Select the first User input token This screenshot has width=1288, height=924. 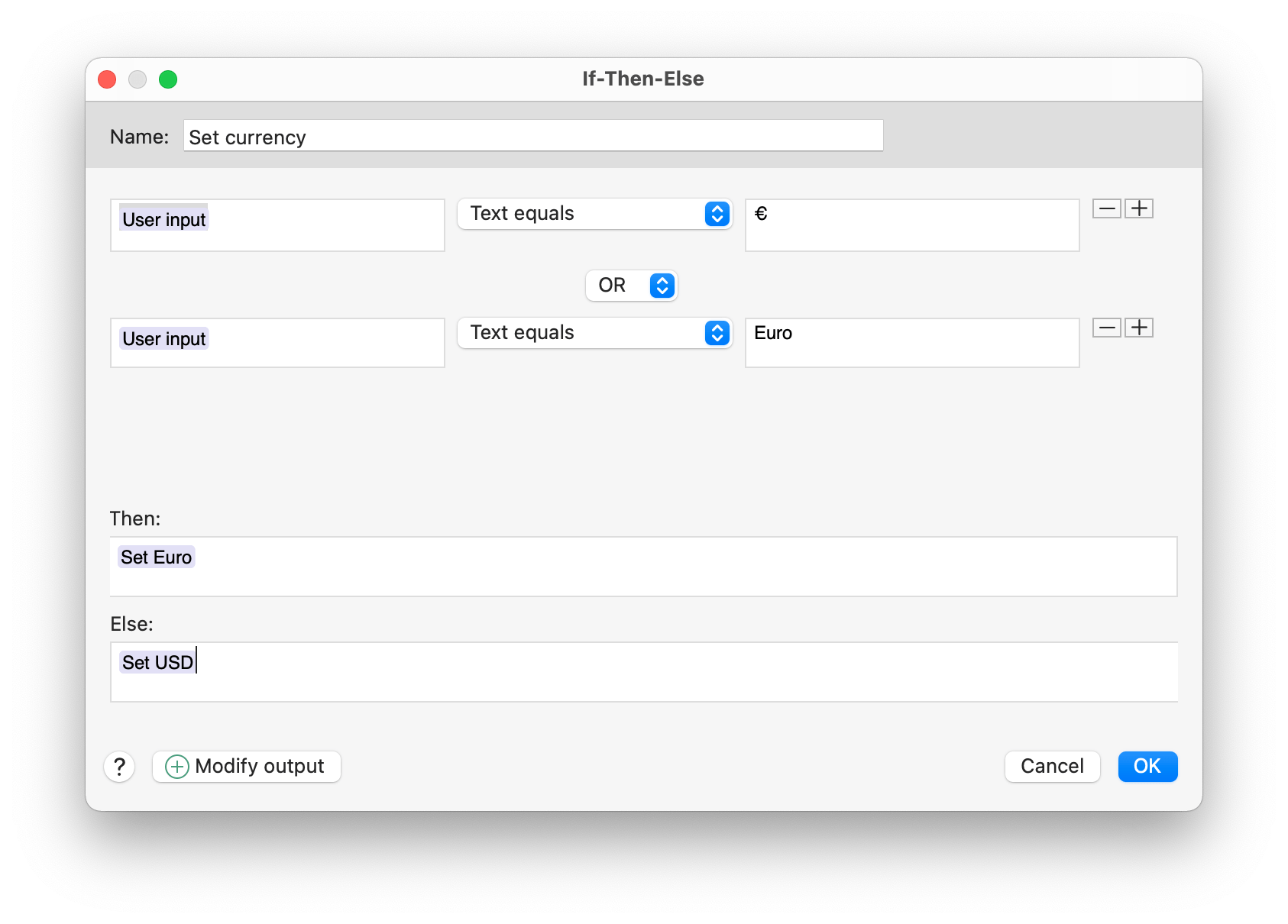coord(163,220)
